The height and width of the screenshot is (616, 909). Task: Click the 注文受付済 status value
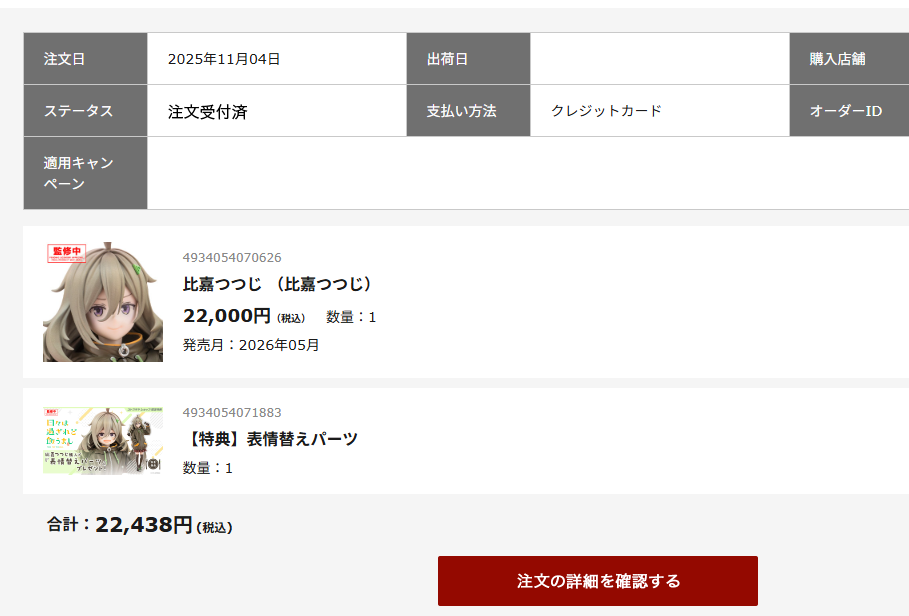(x=207, y=112)
